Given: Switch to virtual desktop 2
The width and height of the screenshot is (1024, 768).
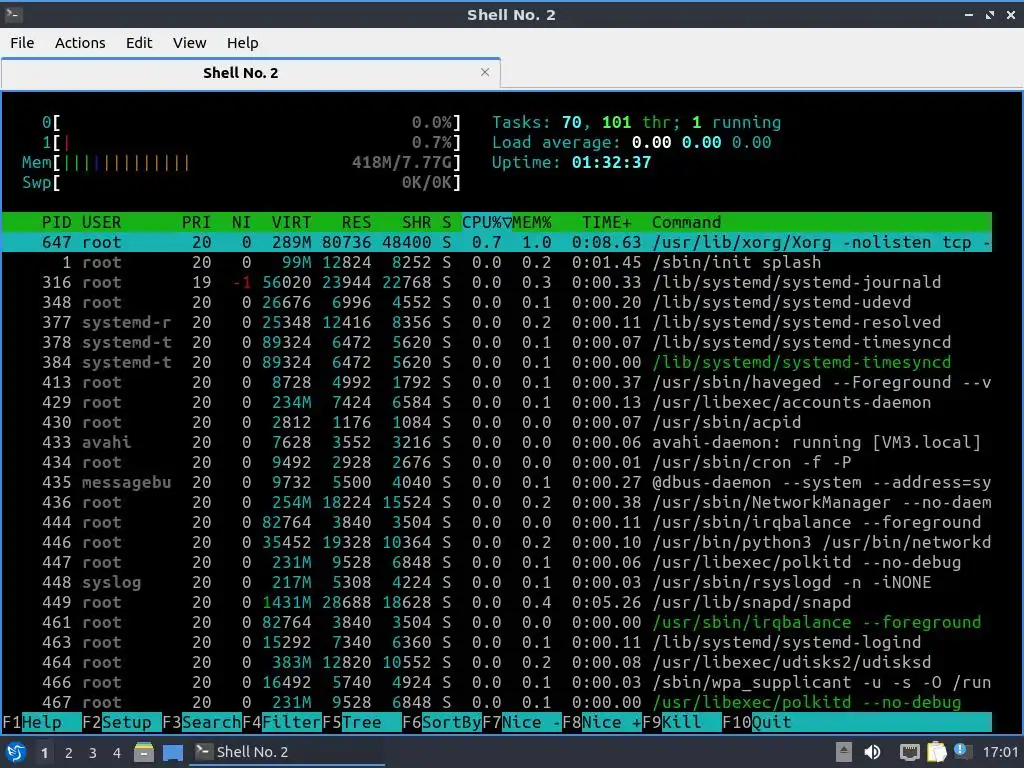Looking at the screenshot, I should 69,753.
